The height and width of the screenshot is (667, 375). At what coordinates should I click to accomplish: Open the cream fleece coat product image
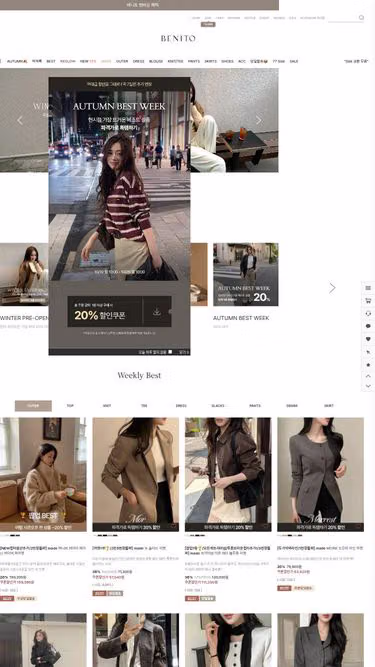click(x=43, y=474)
